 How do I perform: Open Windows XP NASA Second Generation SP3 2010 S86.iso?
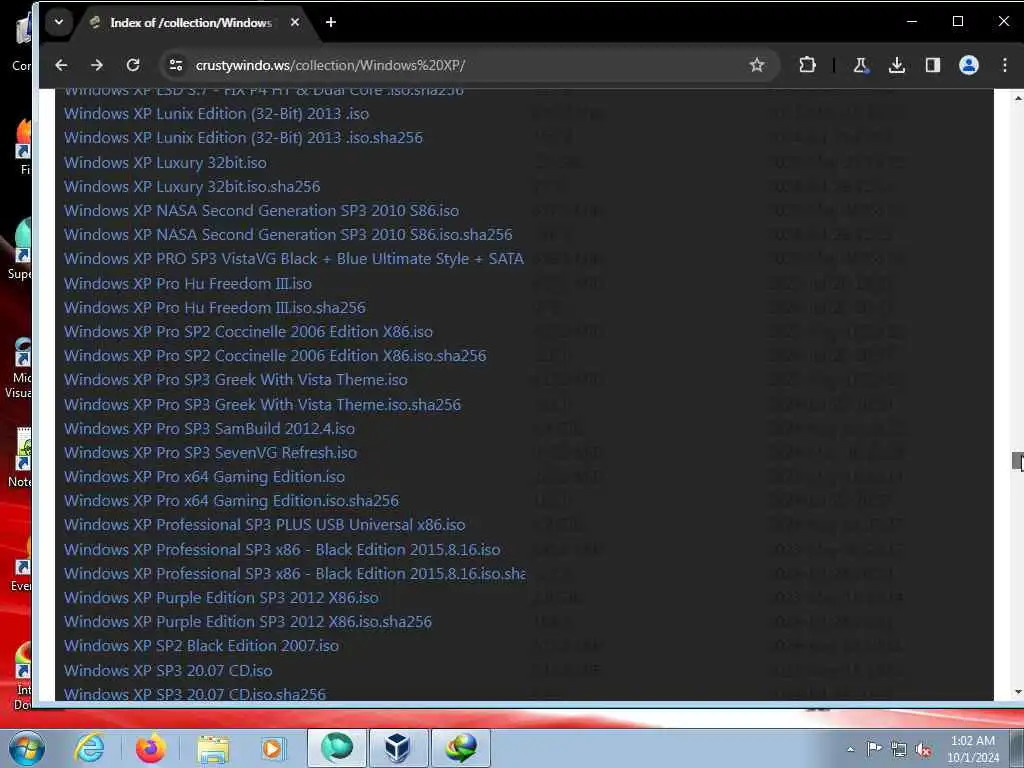click(x=261, y=211)
